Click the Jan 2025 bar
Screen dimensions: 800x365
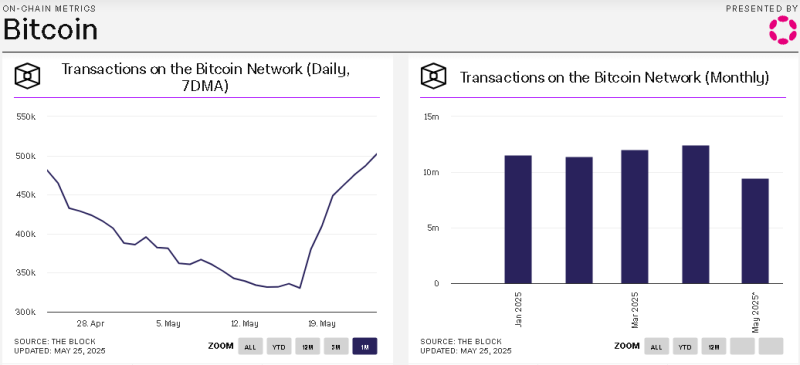518,220
